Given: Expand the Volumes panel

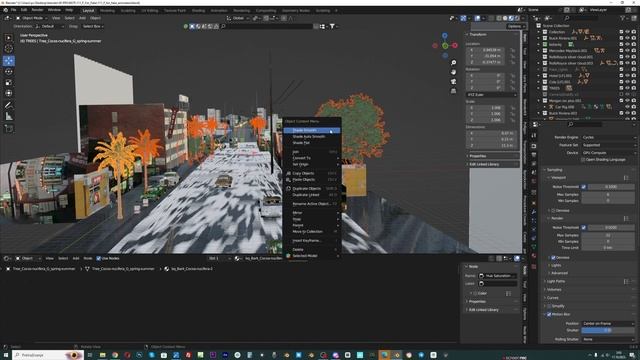Looking at the screenshot, I should [x=553, y=289].
